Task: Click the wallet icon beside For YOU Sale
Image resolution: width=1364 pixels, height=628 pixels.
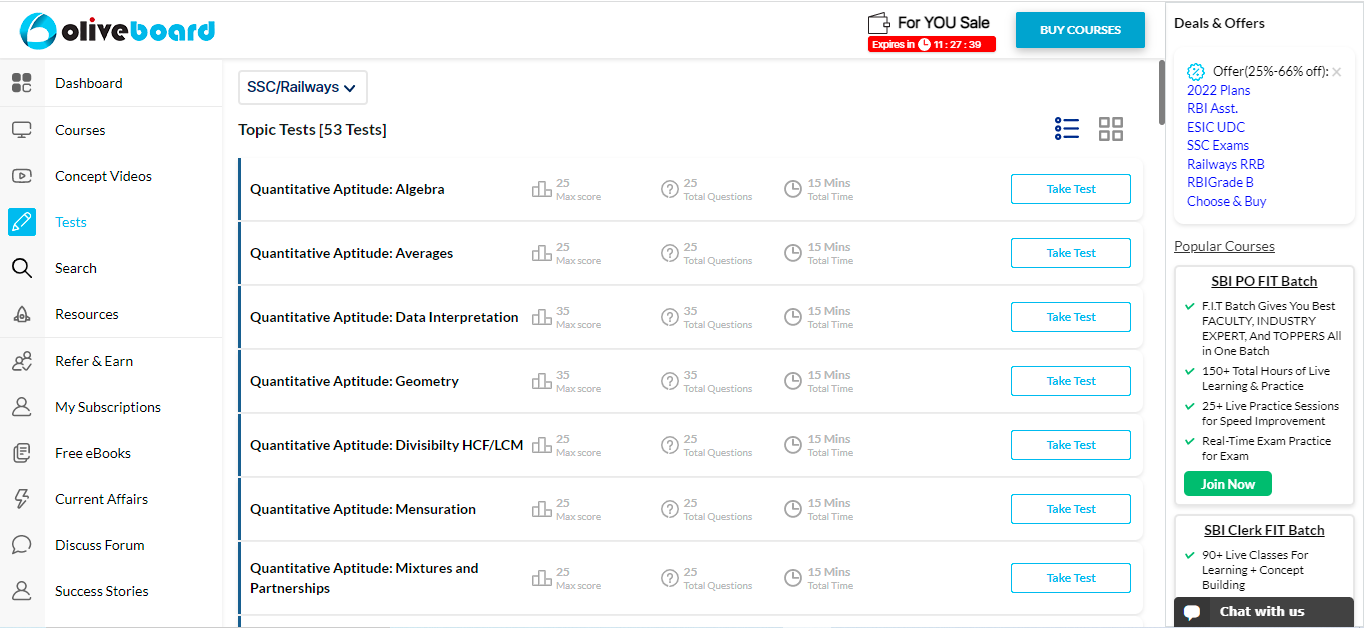Action: coord(880,23)
